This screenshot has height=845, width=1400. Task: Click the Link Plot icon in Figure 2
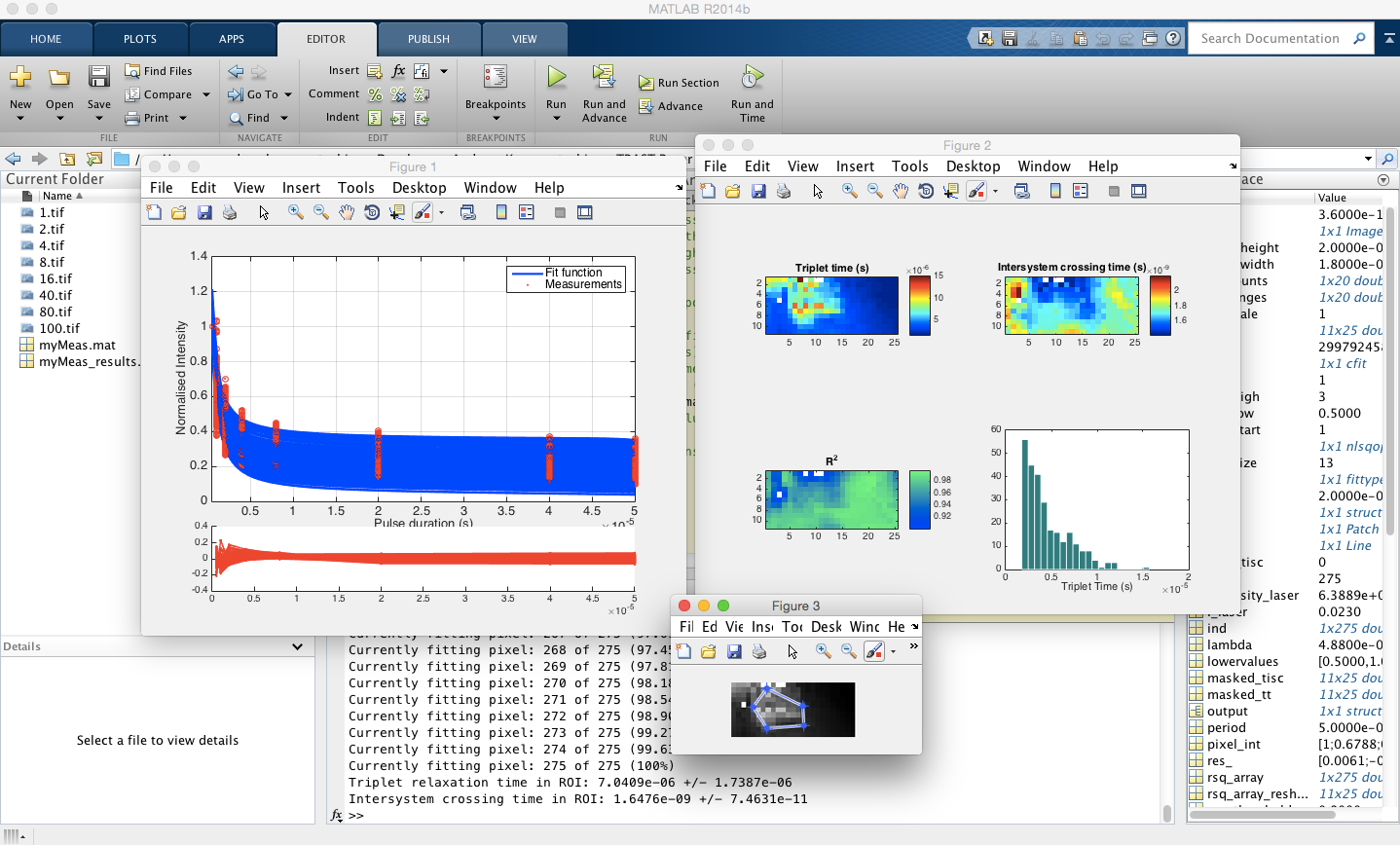pyautogui.click(x=1023, y=191)
